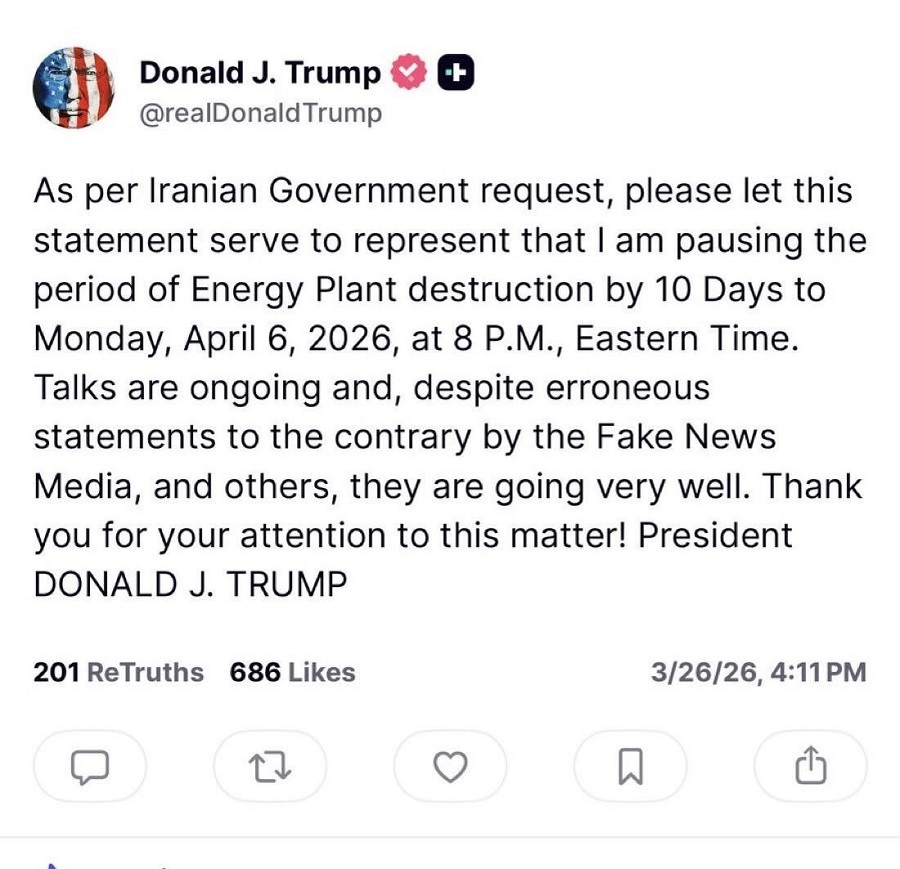
Task: Reply to the post via the comment icon
Action: [x=90, y=766]
